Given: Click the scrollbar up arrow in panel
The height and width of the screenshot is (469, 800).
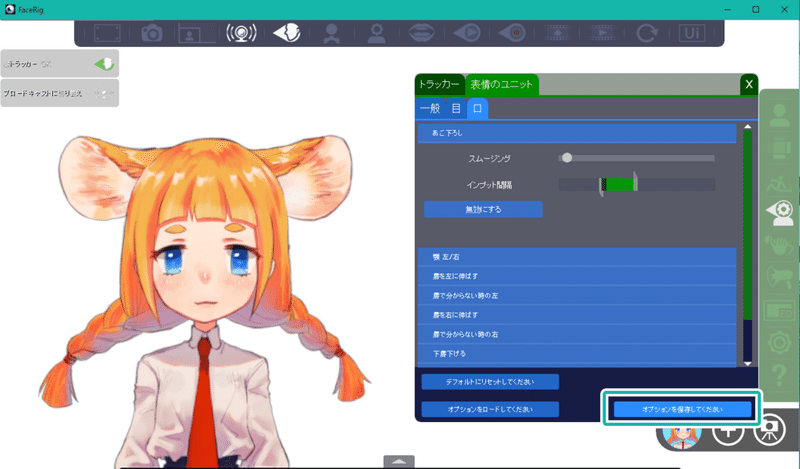Looking at the screenshot, I should coord(747,127).
